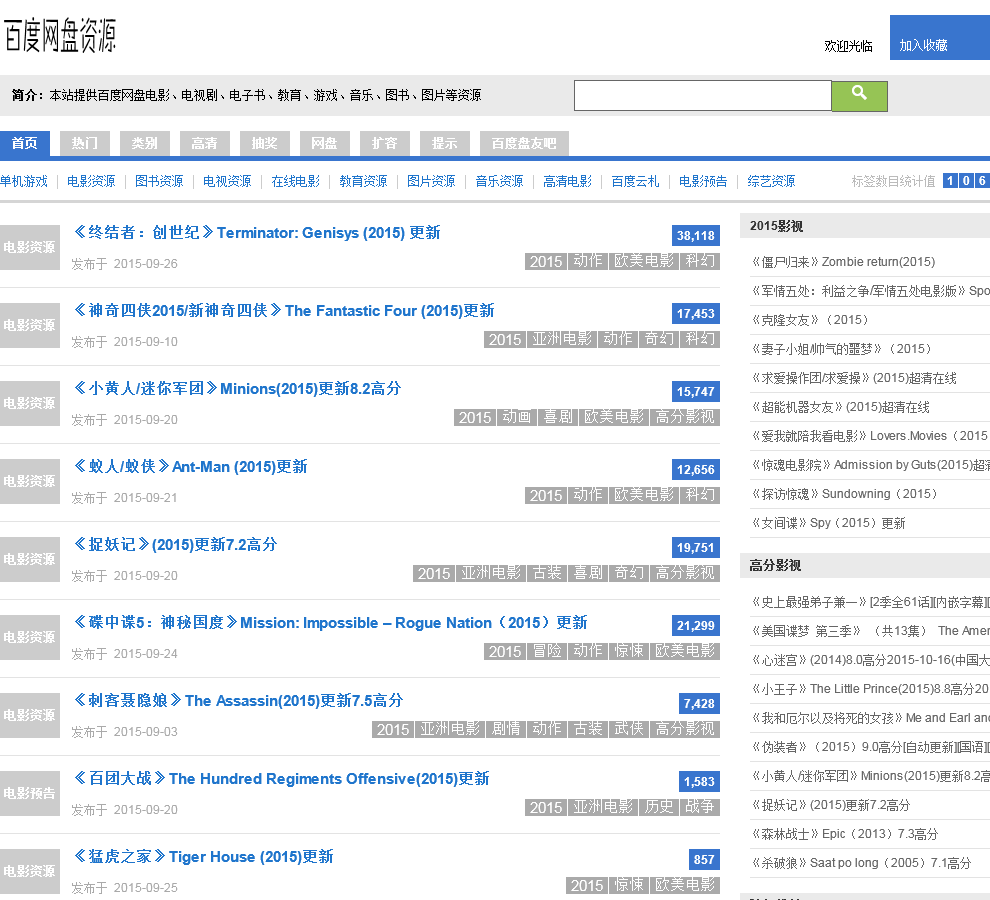This screenshot has width=990, height=900.
Task: Open the 在线电影 category link
Action: tap(295, 181)
